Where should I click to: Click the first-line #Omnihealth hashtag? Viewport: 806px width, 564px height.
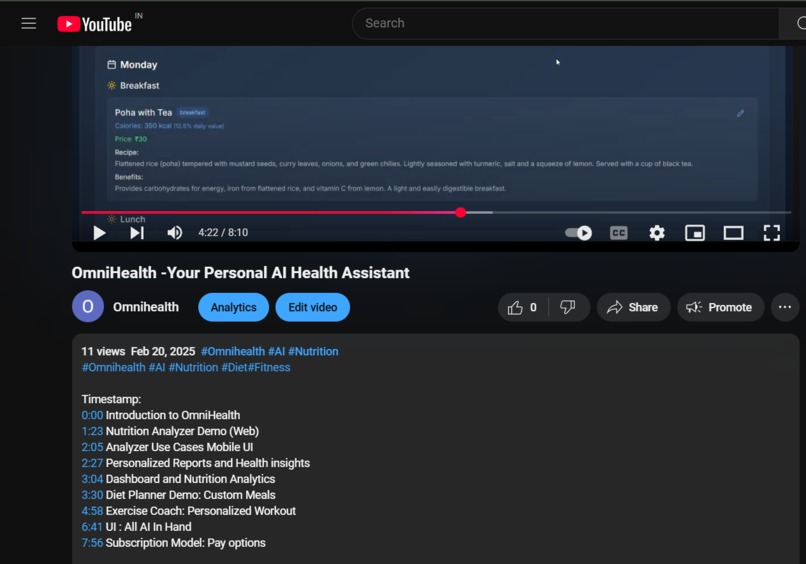233,352
